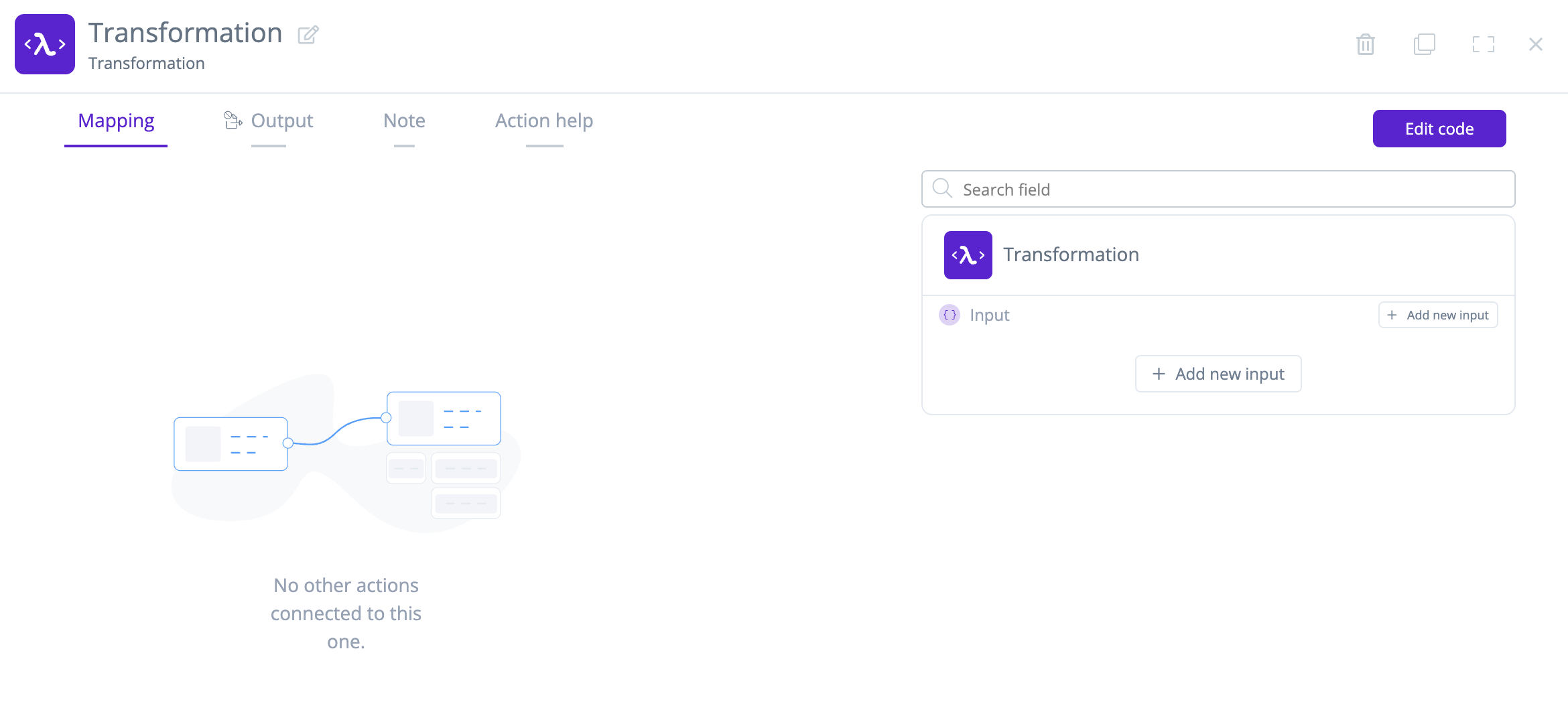Select the Mapping tab

coord(115,121)
